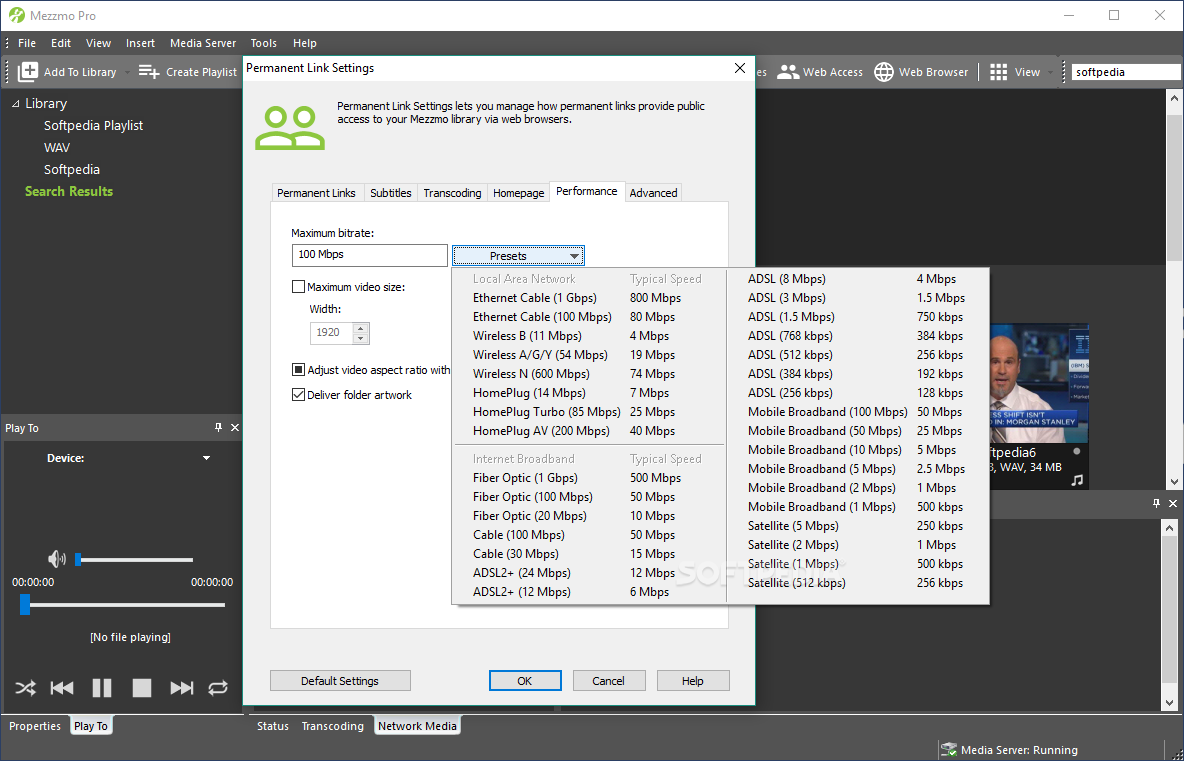Click the Default Settings button

(340, 681)
